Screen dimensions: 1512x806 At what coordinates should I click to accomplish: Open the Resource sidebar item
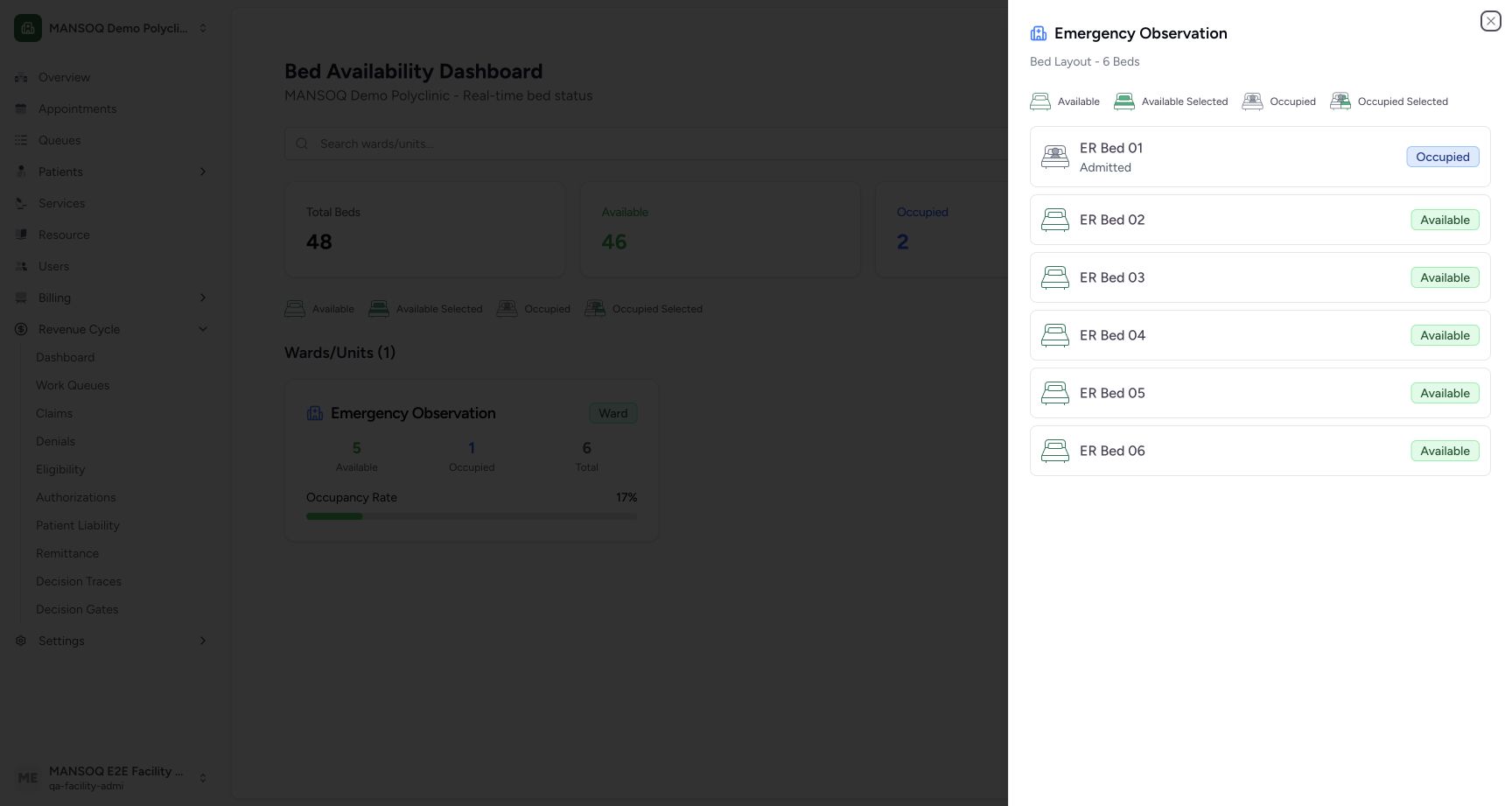pyautogui.click(x=64, y=235)
